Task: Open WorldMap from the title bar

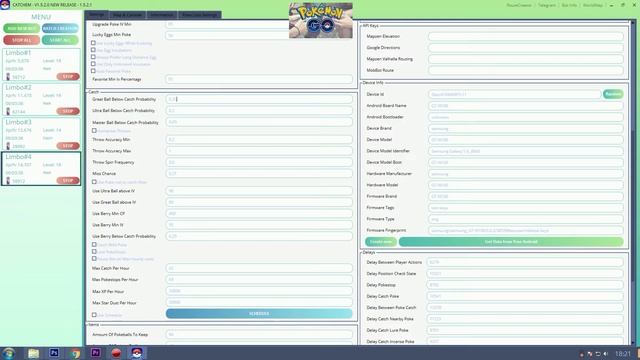Action: (593, 5)
